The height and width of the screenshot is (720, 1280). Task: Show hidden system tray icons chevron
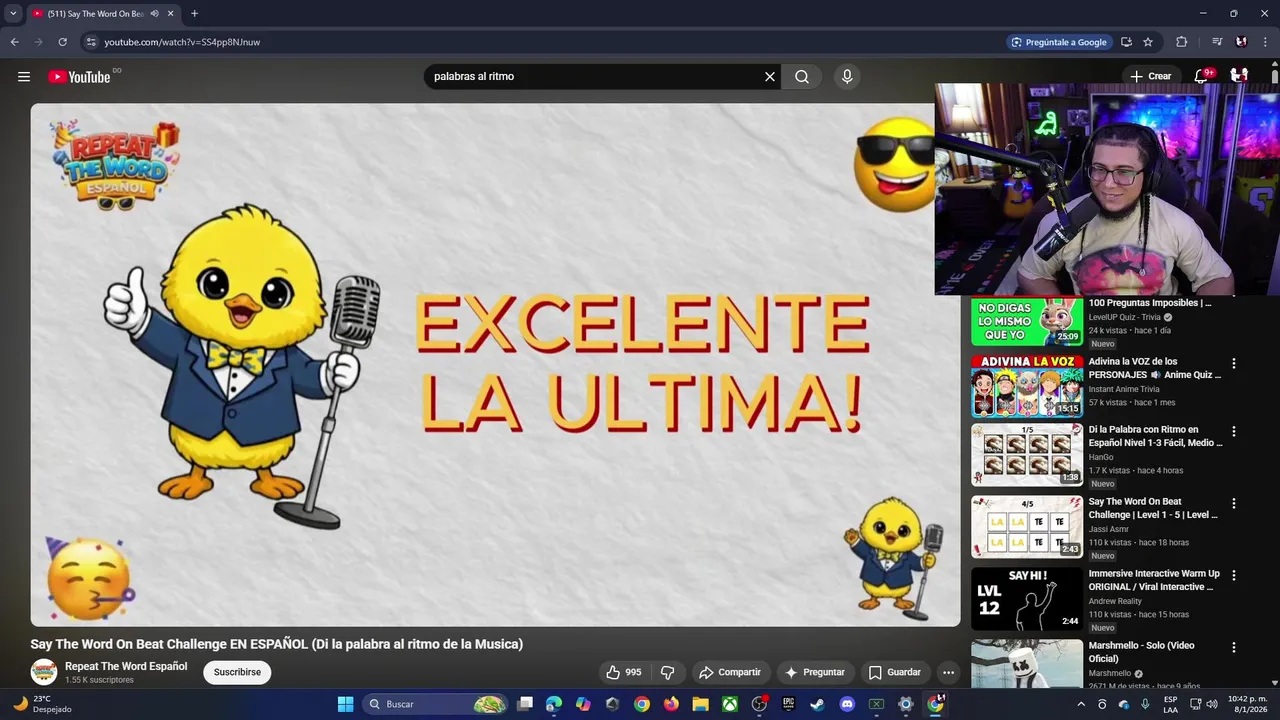point(1080,704)
